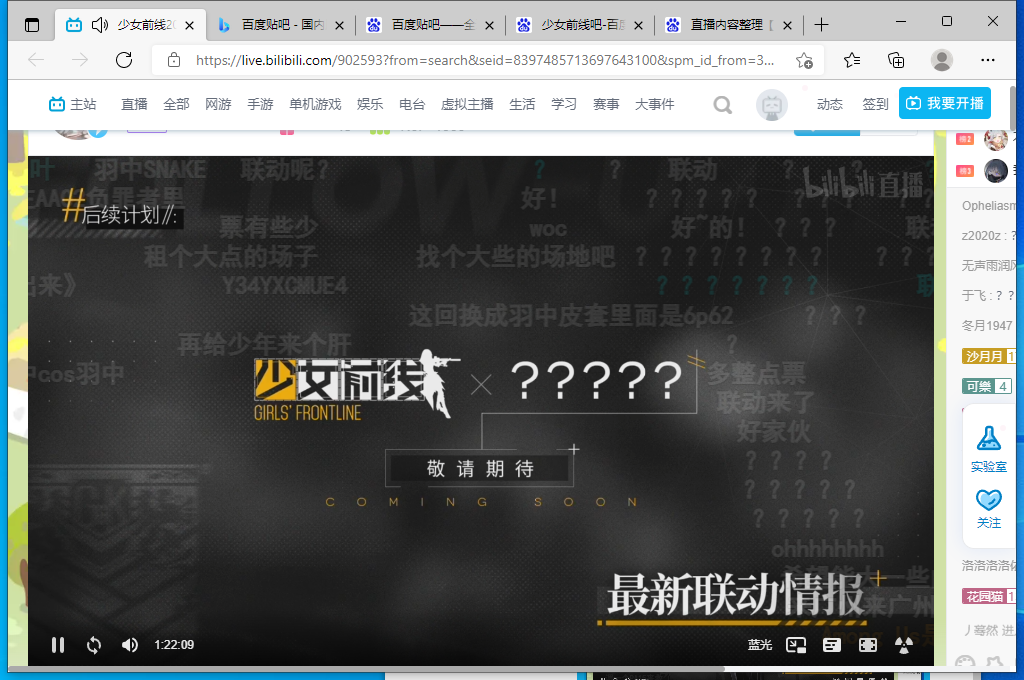1024x680 pixels.
Task: View site info lock icon
Action: (174, 60)
